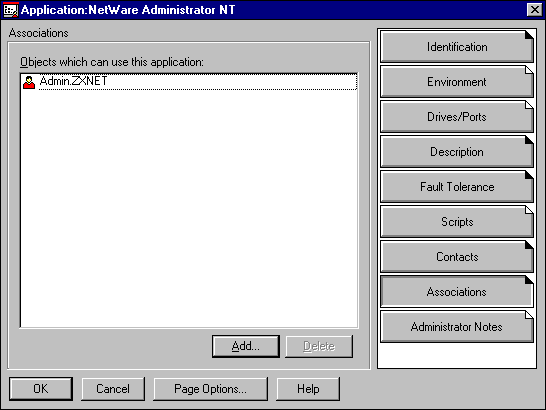Switch to the Contacts page
This screenshot has width=546, height=410.
tap(457, 257)
